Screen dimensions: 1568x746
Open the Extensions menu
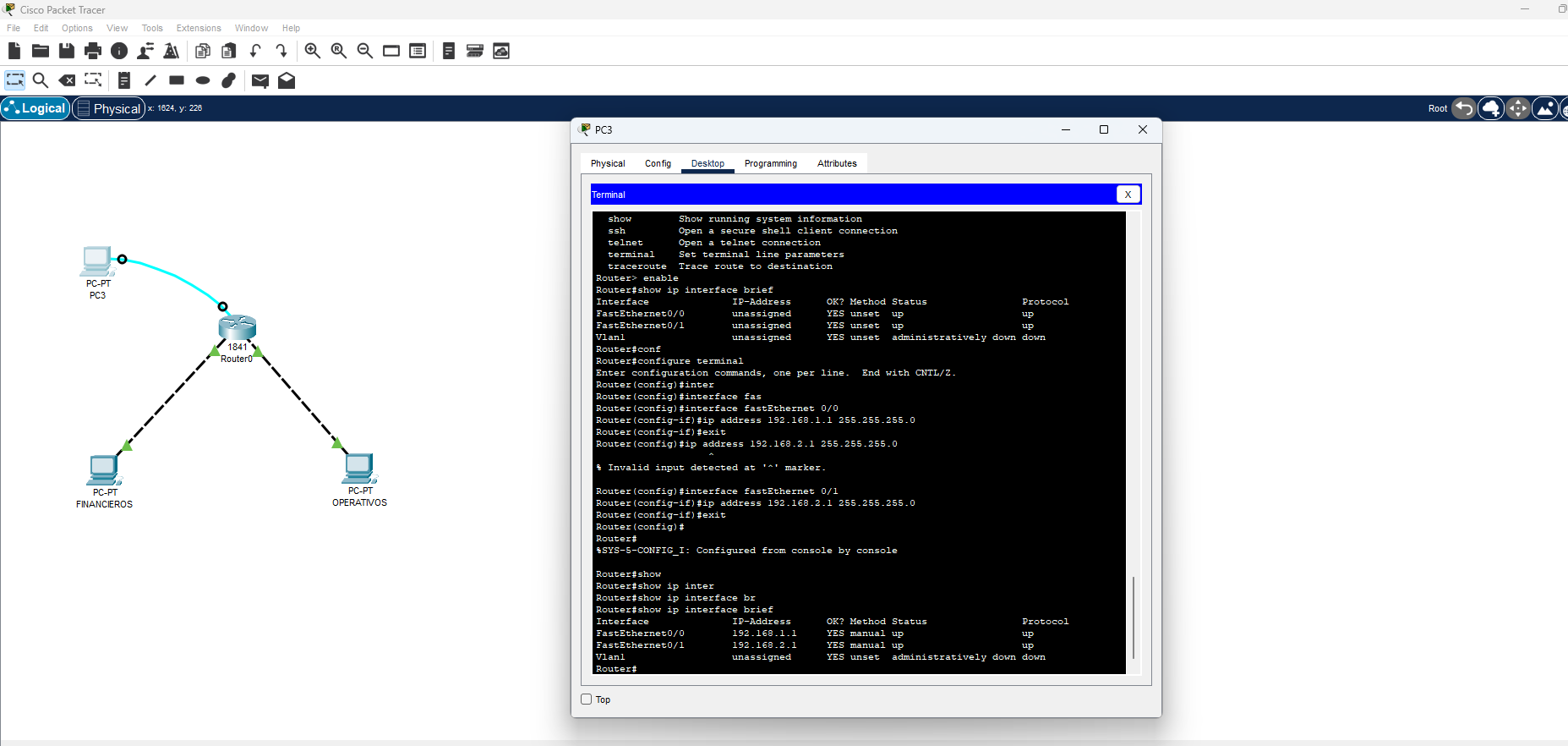(199, 28)
